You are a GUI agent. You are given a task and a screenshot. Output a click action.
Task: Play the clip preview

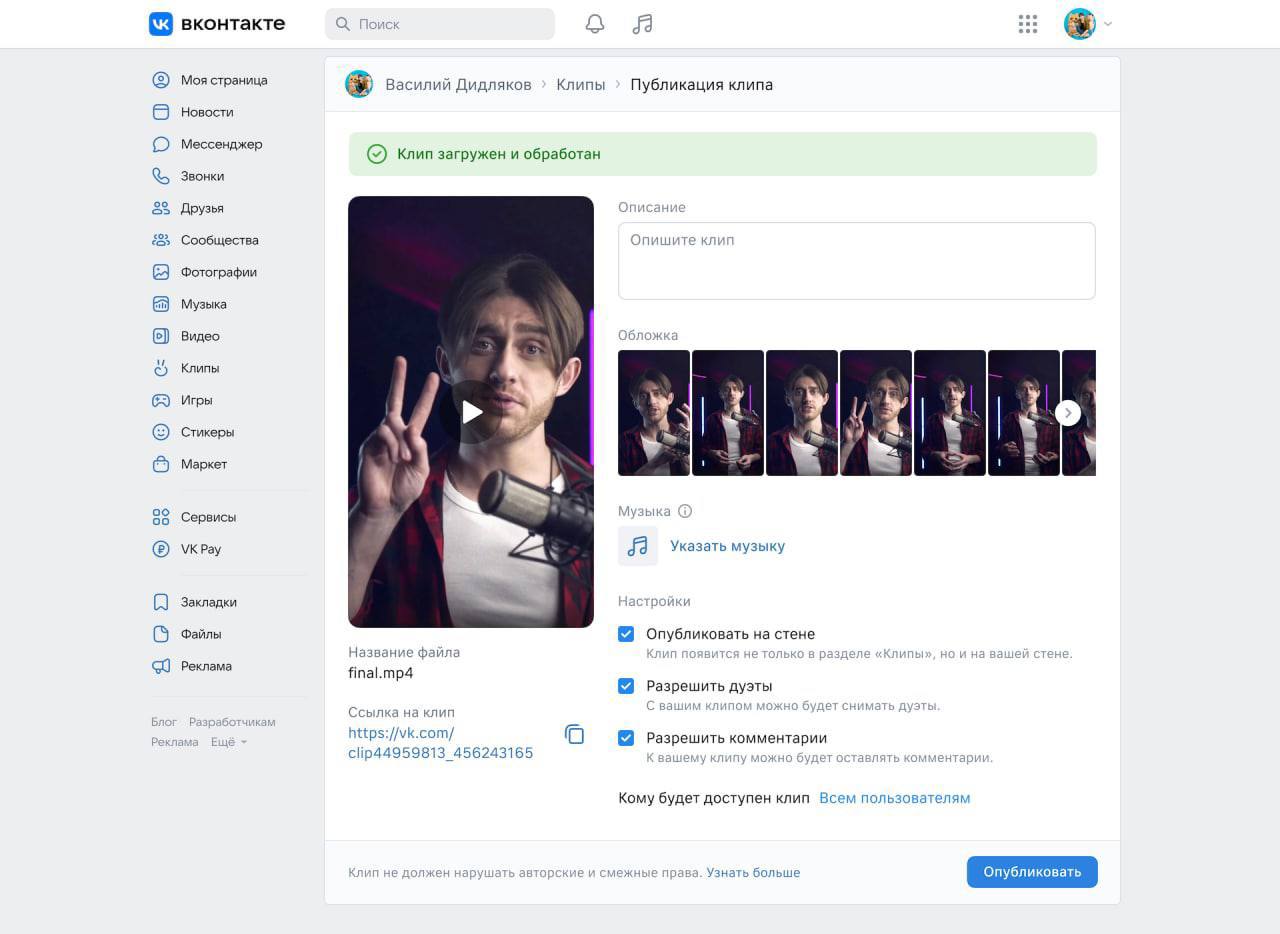click(x=471, y=412)
